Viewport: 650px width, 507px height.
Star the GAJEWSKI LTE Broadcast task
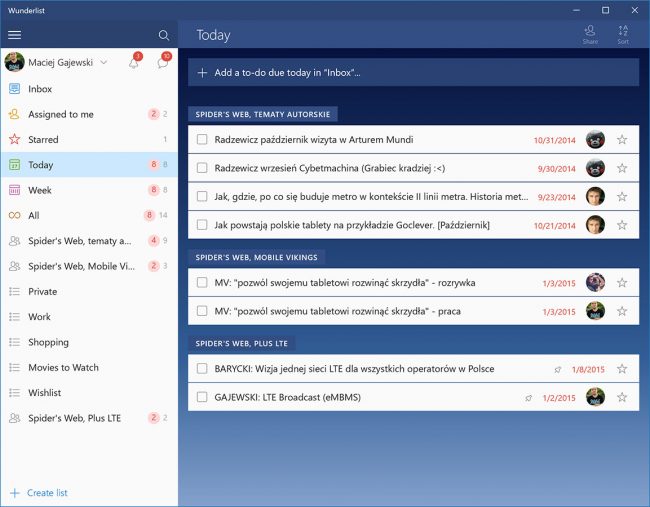coord(622,397)
